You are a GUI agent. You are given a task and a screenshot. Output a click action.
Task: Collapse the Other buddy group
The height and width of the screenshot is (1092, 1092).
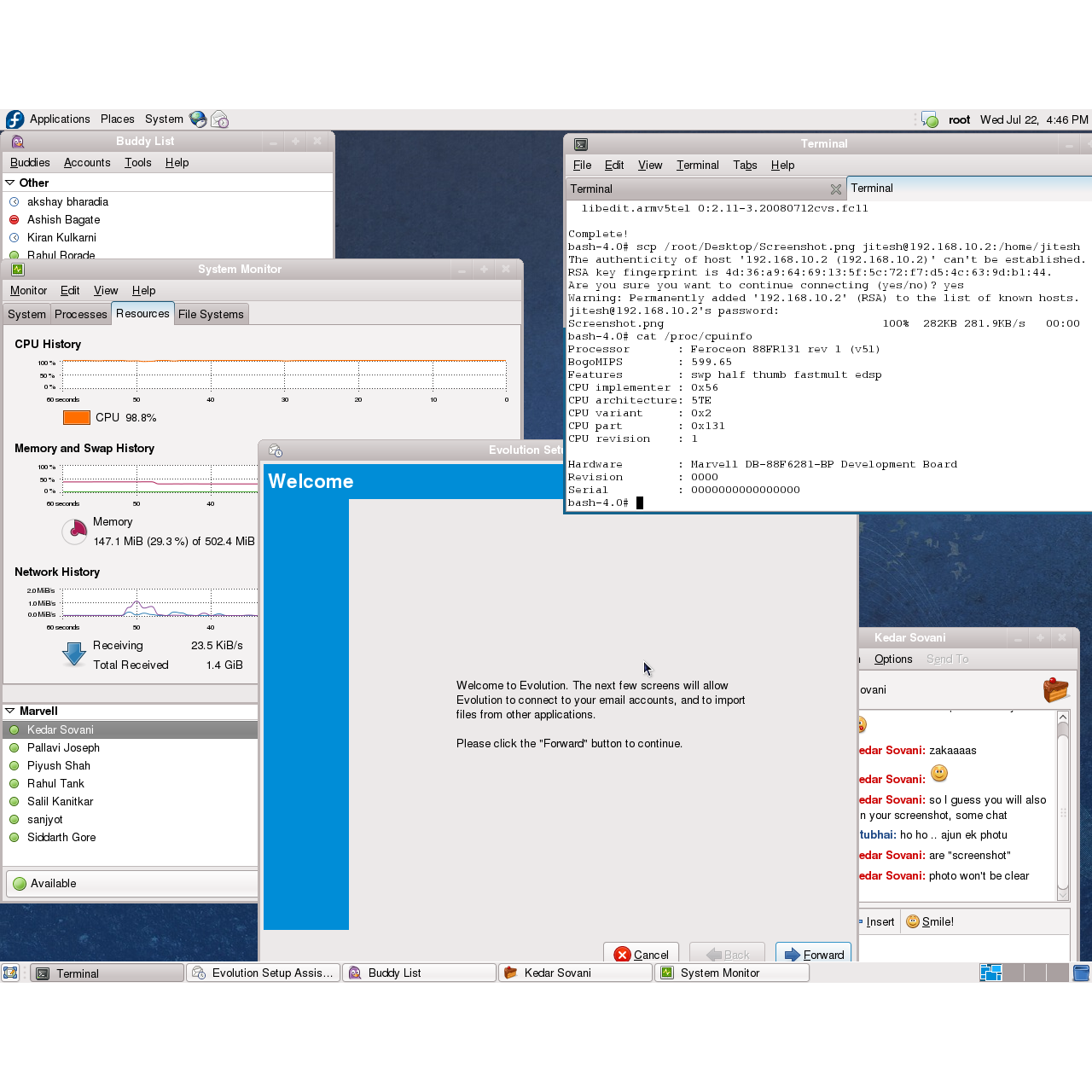9,183
